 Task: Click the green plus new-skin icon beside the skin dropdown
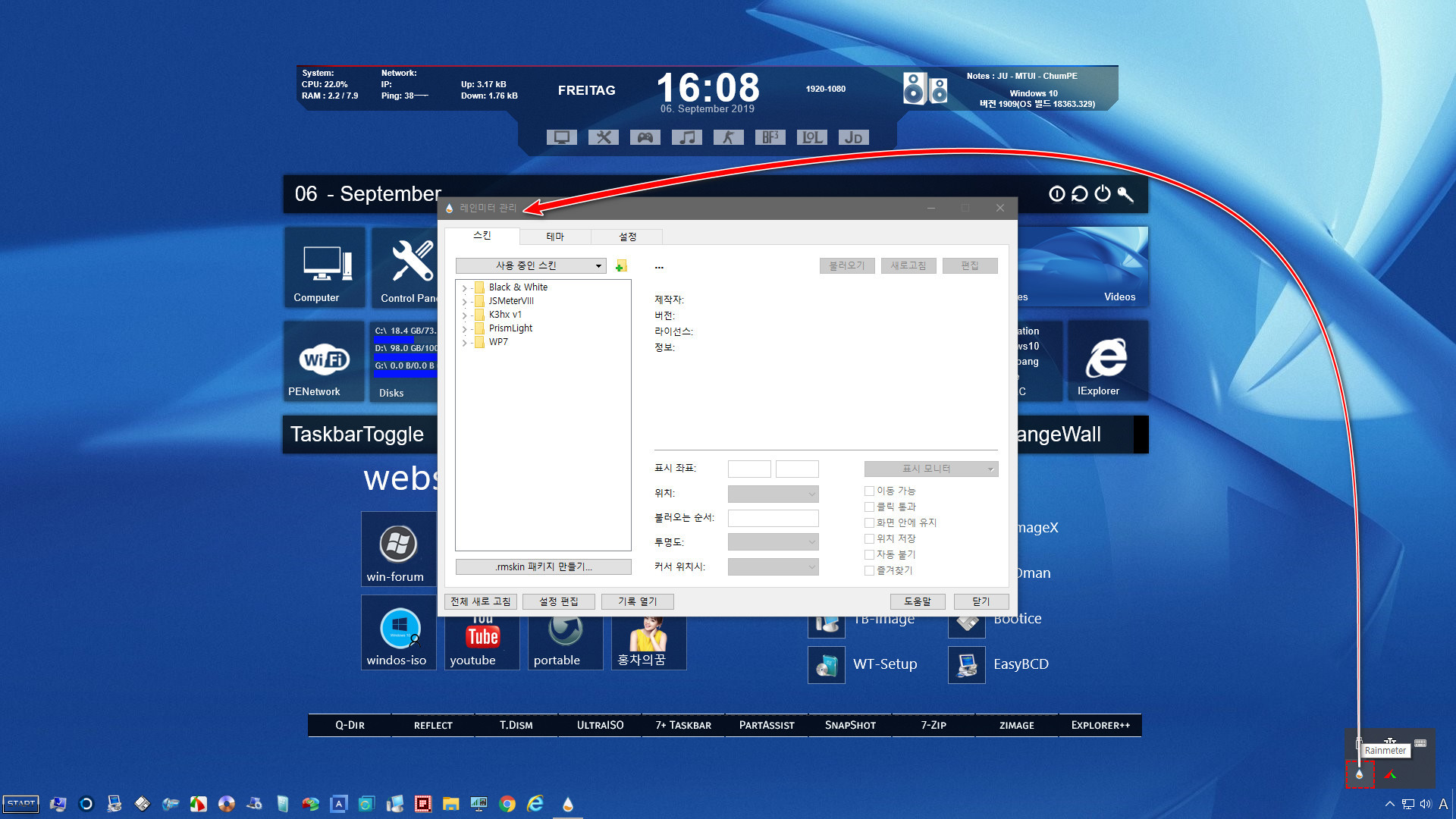[621, 266]
